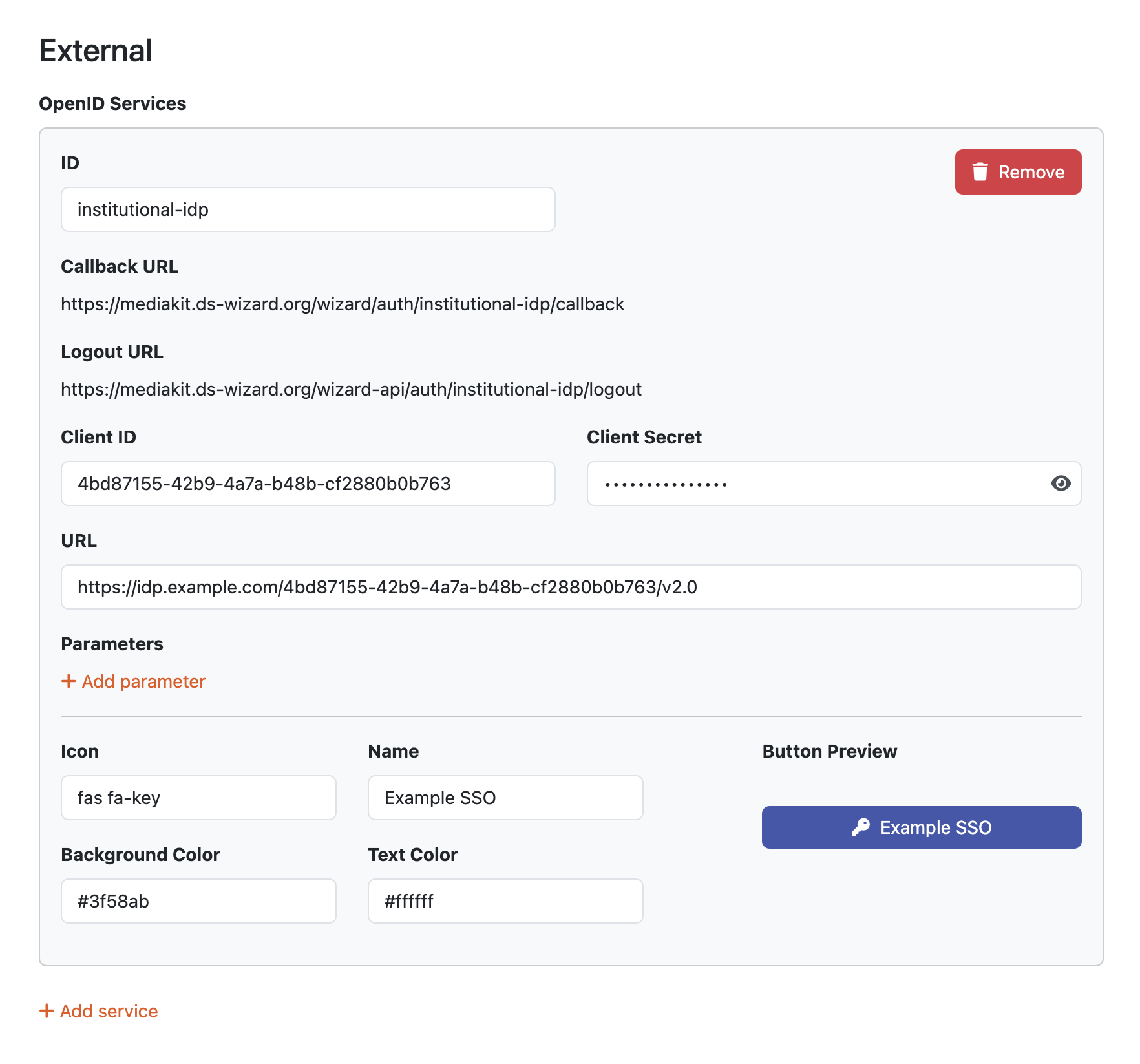Edit the Icon field showing fas fa-key
This screenshot has height=1064, width=1140.
pyautogui.click(x=198, y=798)
